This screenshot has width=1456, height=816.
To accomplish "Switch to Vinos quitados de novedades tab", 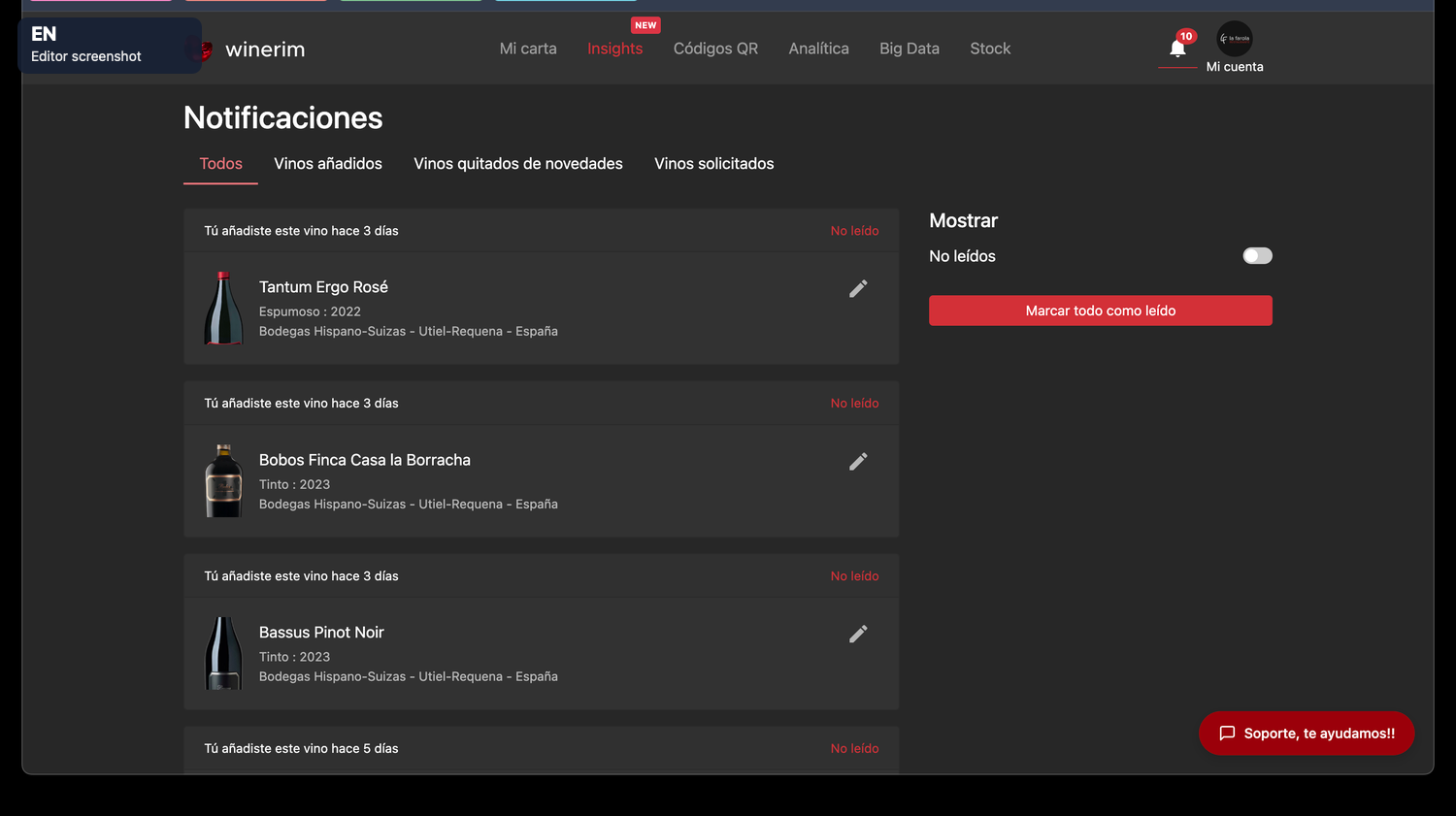I will click(x=518, y=164).
